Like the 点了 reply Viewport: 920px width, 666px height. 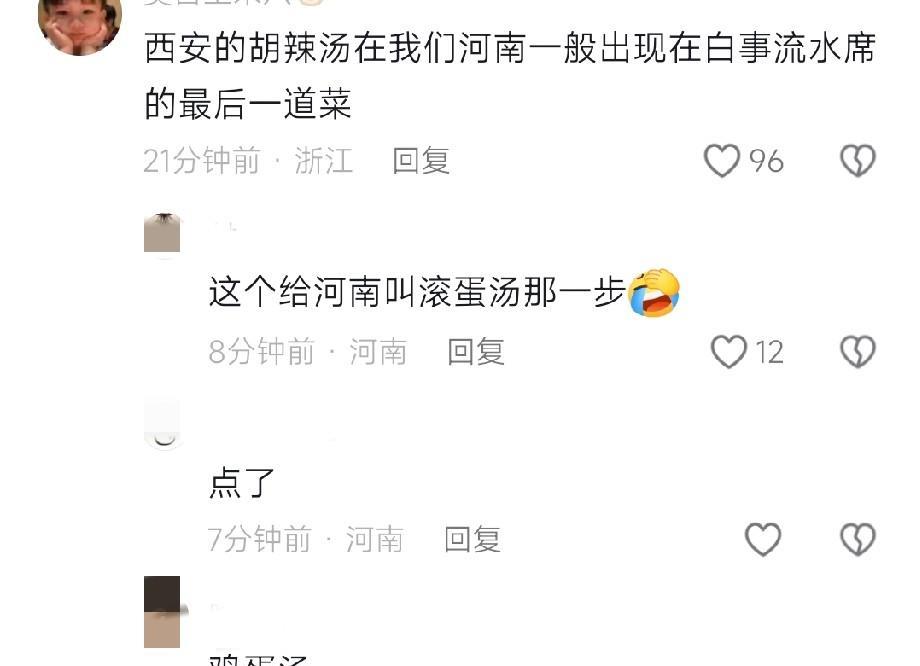point(763,539)
